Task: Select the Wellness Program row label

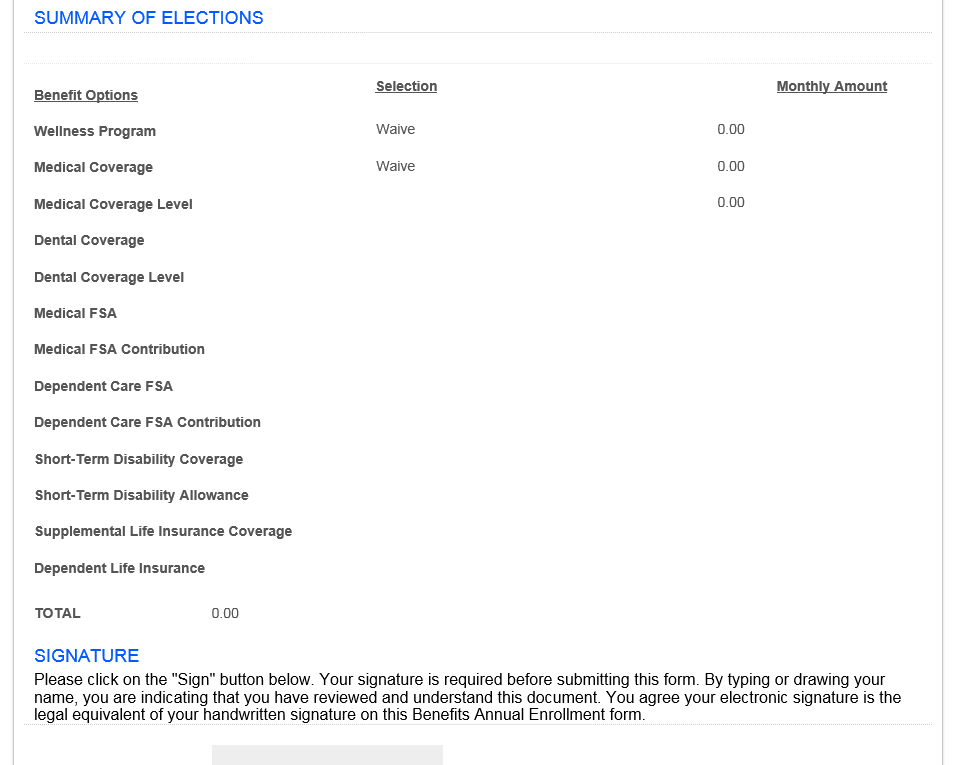Action: pos(95,131)
